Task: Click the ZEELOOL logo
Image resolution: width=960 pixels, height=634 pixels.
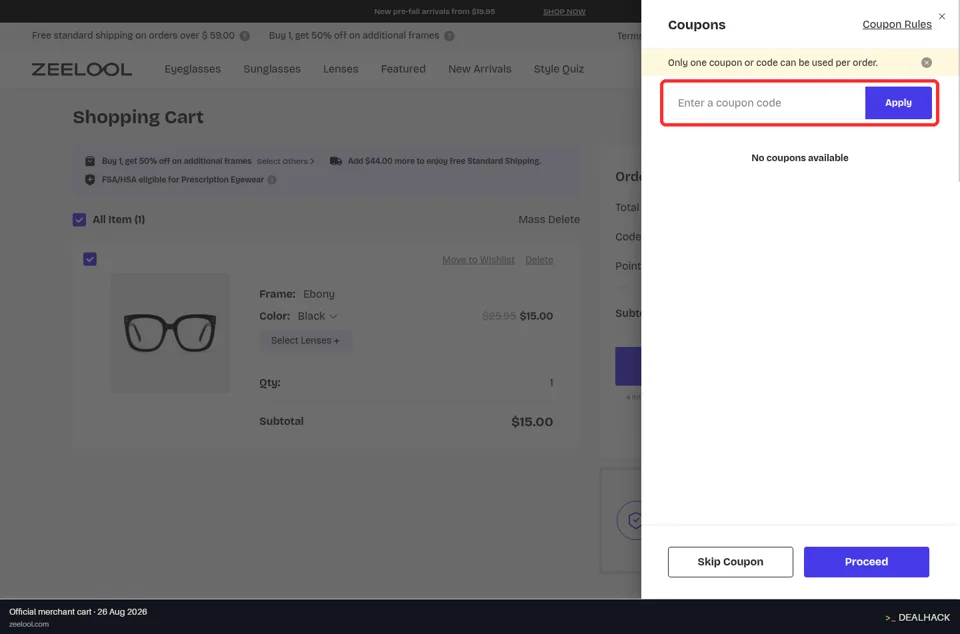Action: coord(81,69)
